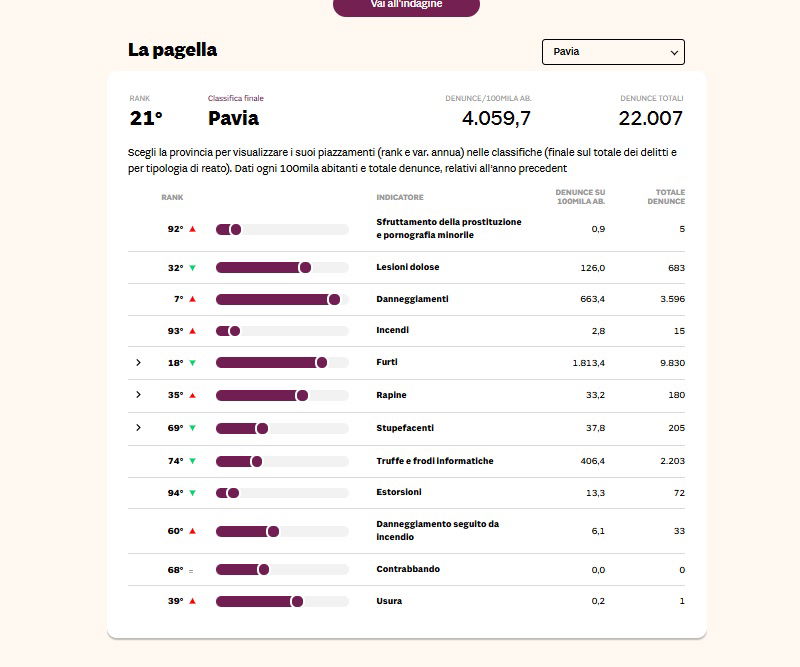
Task: Click red up arrow in Incendi row
Action: pos(192,331)
